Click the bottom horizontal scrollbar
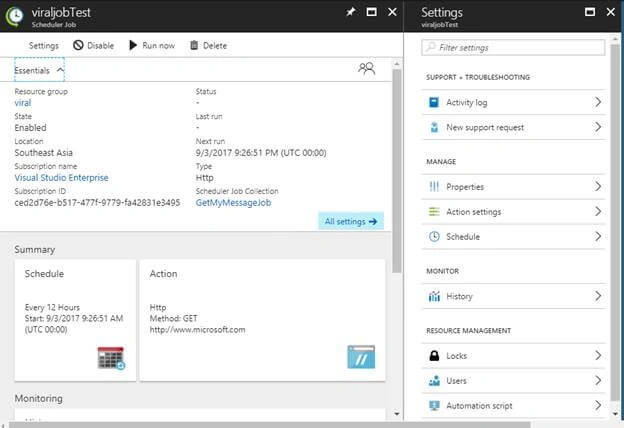 click(270, 425)
